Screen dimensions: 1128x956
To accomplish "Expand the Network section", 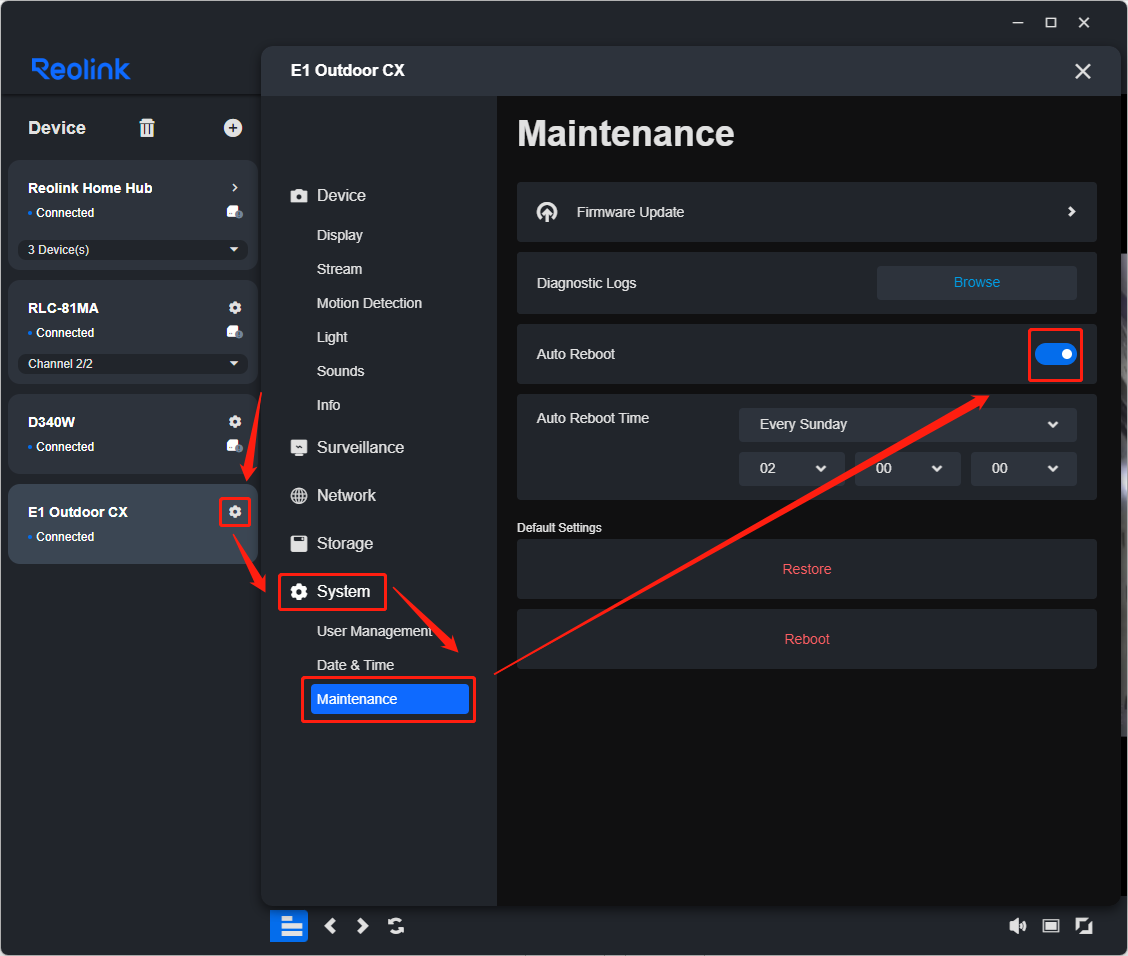I will pyautogui.click(x=332, y=496).
